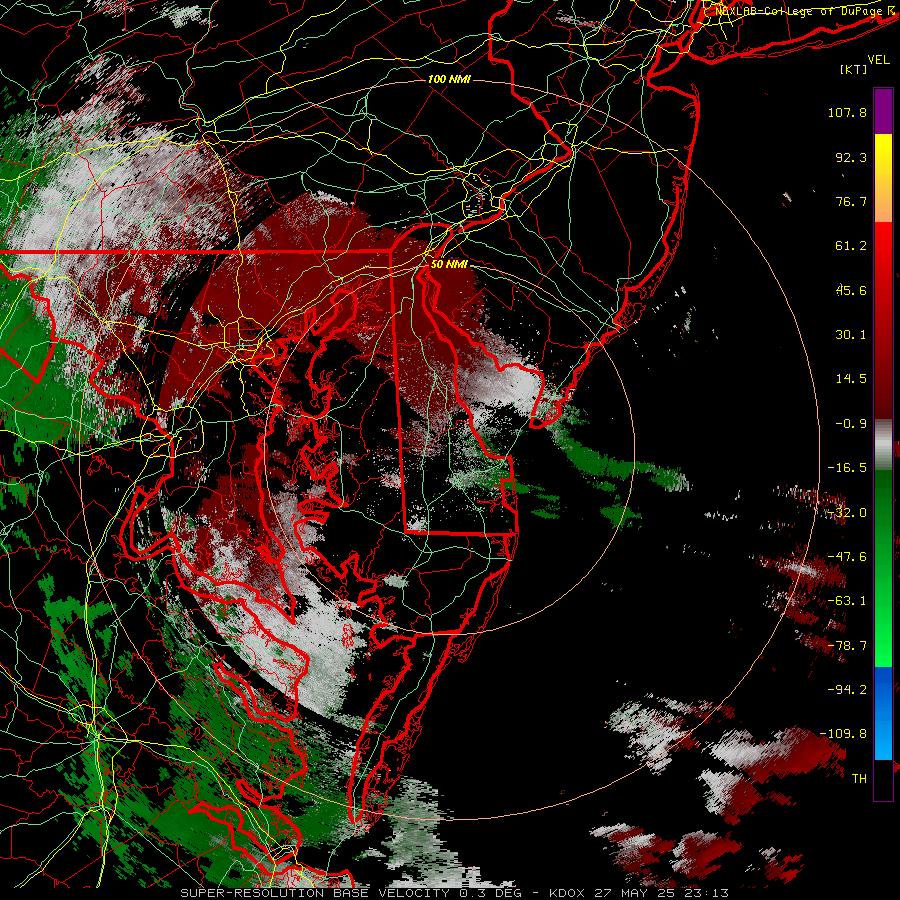Click the 107.8 velocity scale value

point(847,112)
